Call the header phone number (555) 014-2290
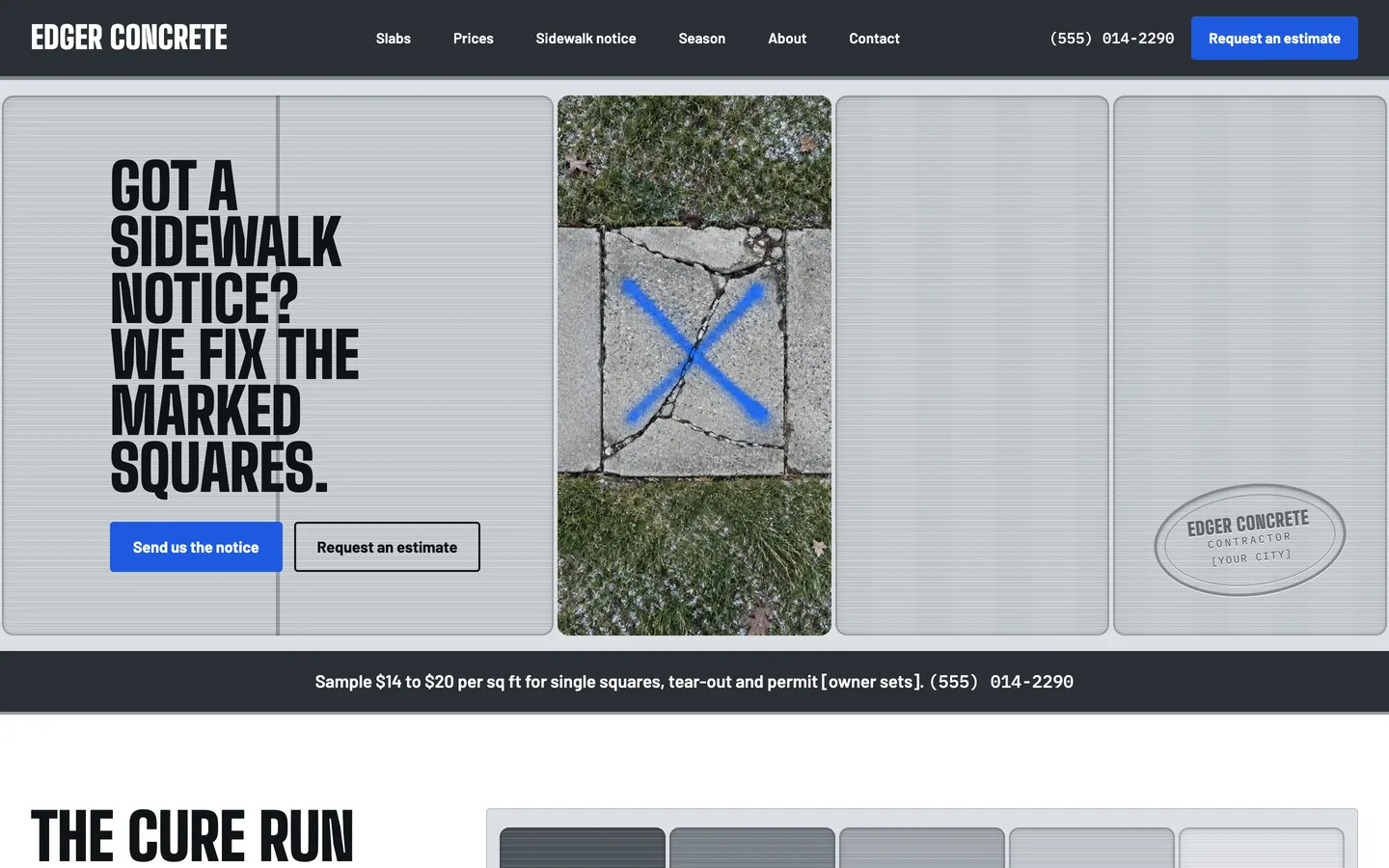Viewport: 1389px width, 868px height. coord(1111,39)
